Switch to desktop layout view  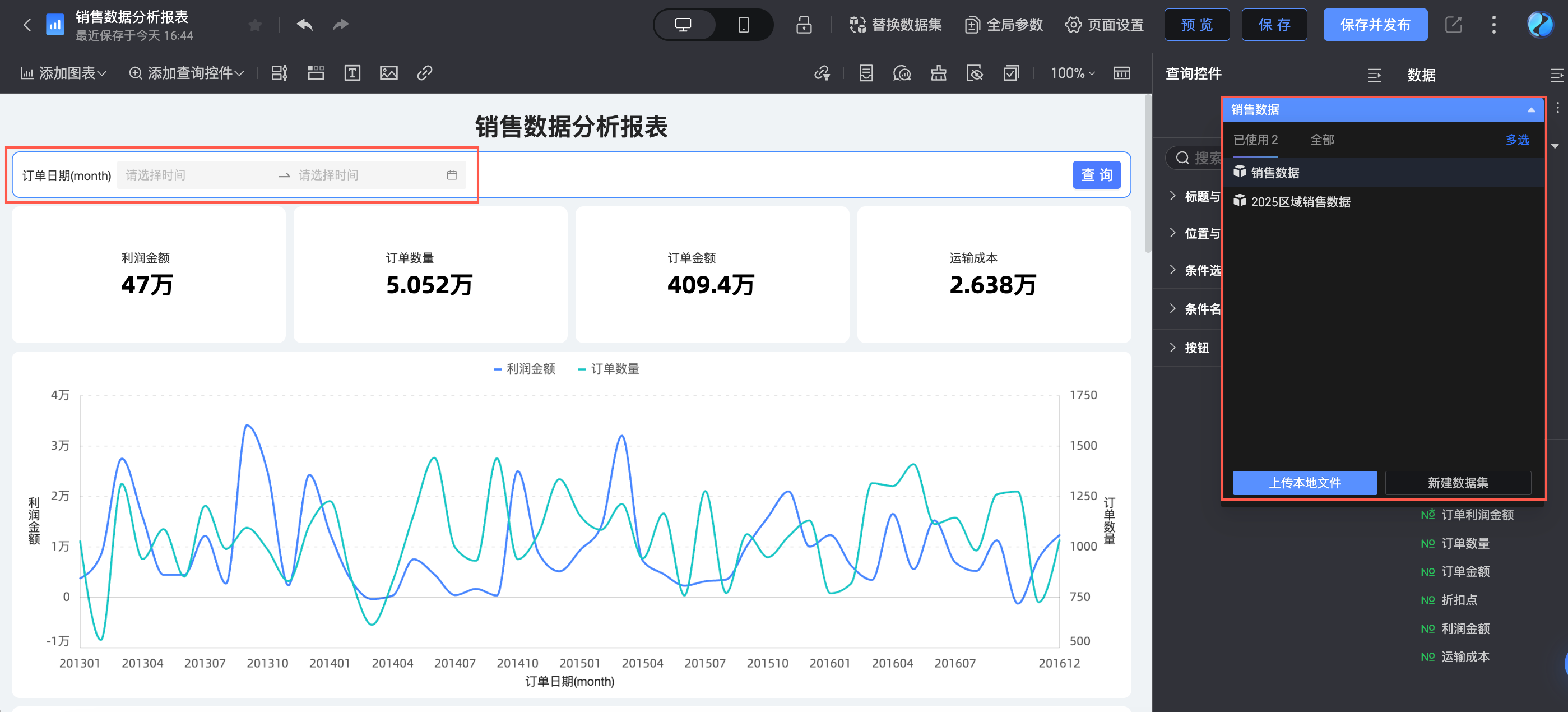point(683,25)
